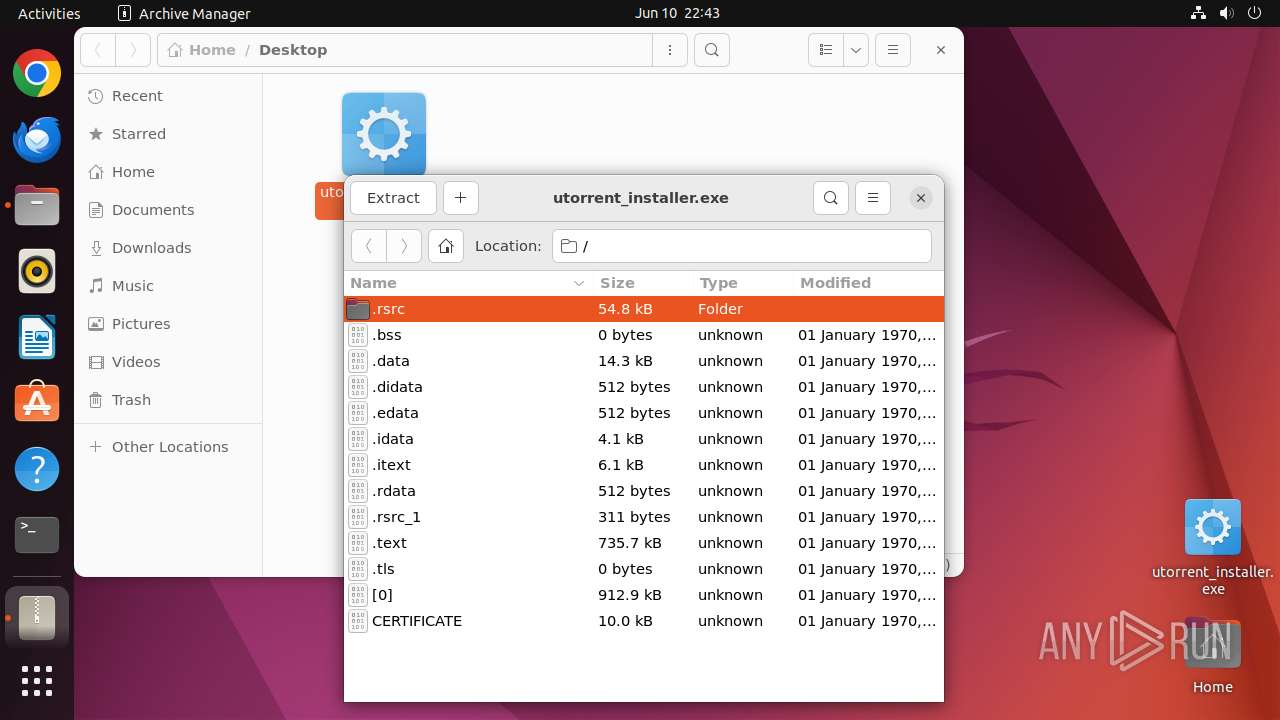Select the .edata file entry
1280x720 pixels.
644,413
